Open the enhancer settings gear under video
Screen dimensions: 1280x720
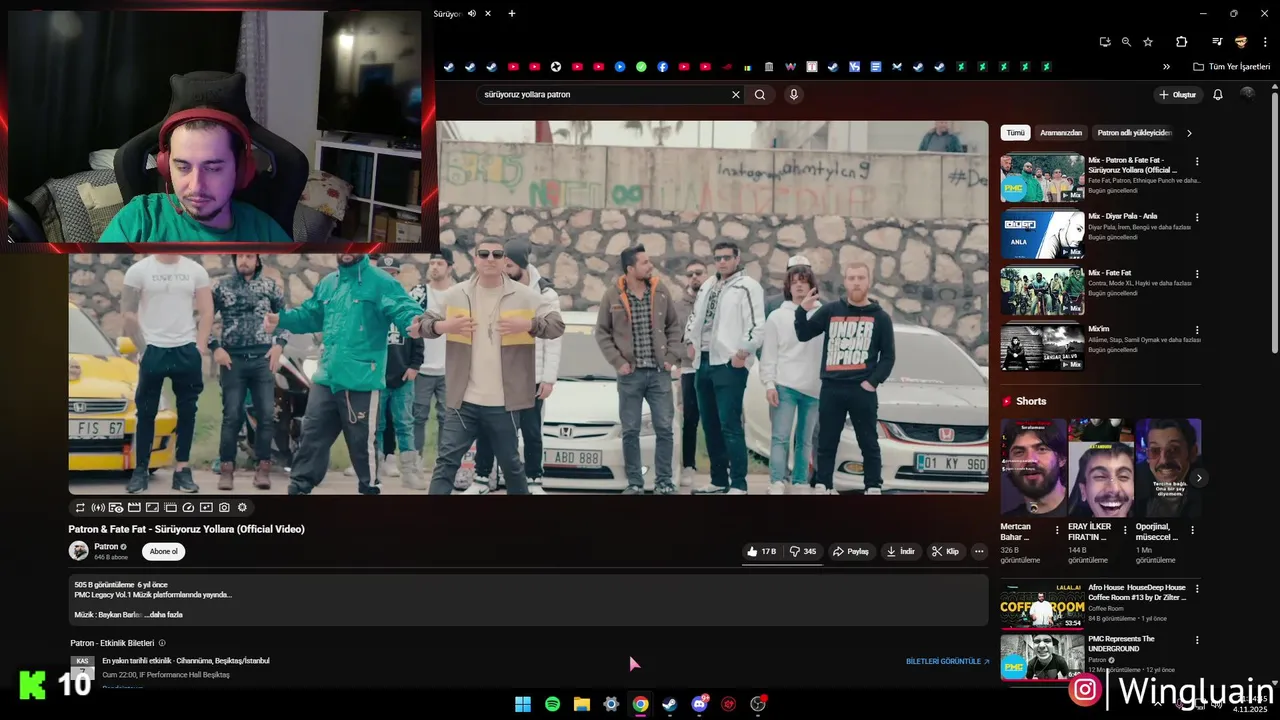tap(242, 508)
